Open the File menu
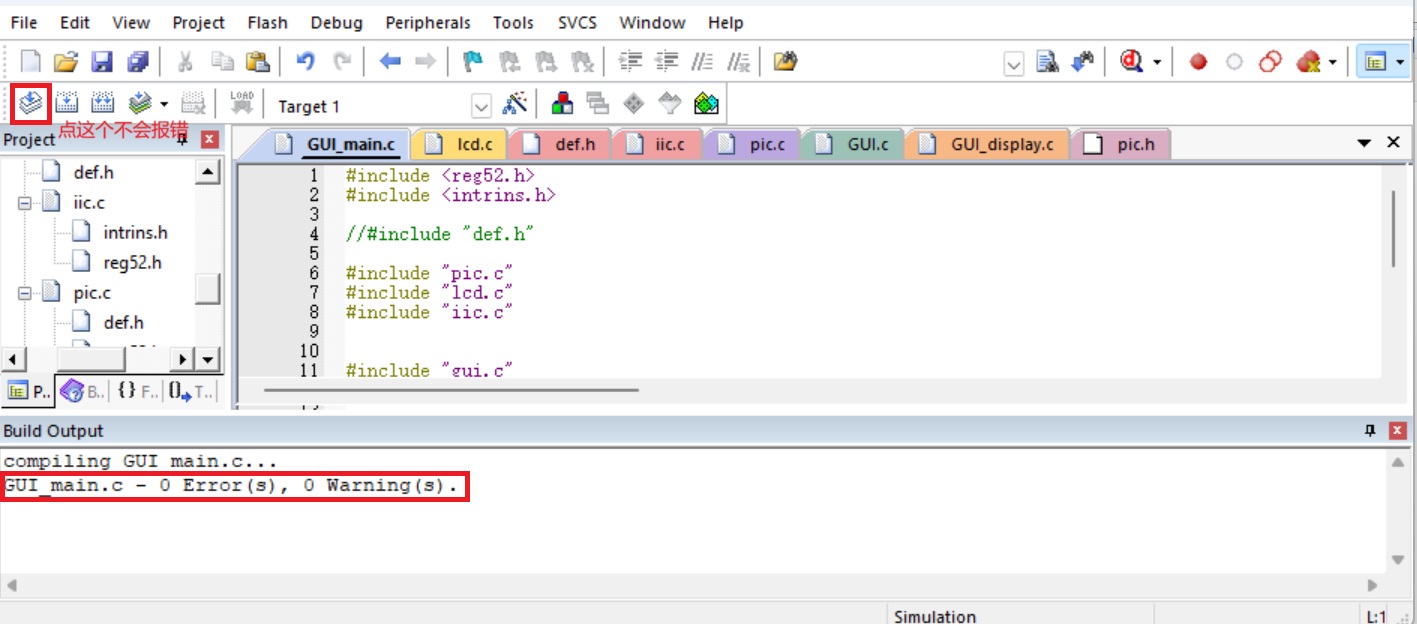Screen dimensions: 1417x624 tap(24, 22)
